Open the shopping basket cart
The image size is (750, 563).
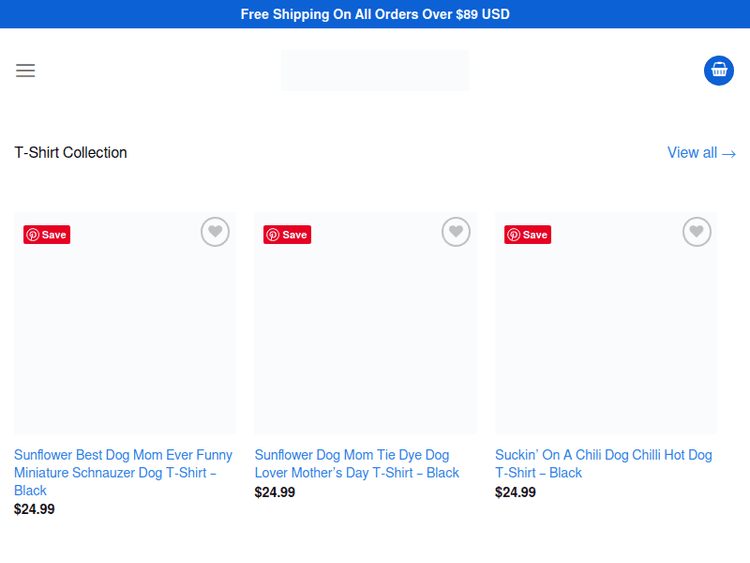coord(718,70)
